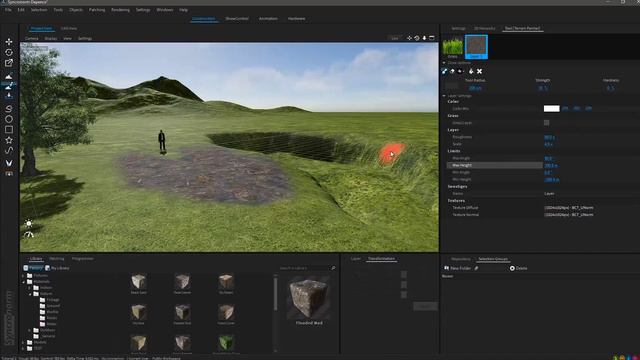The height and width of the screenshot is (360, 640).
Task: Switch to the Hardware tab
Action: coord(296,19)
